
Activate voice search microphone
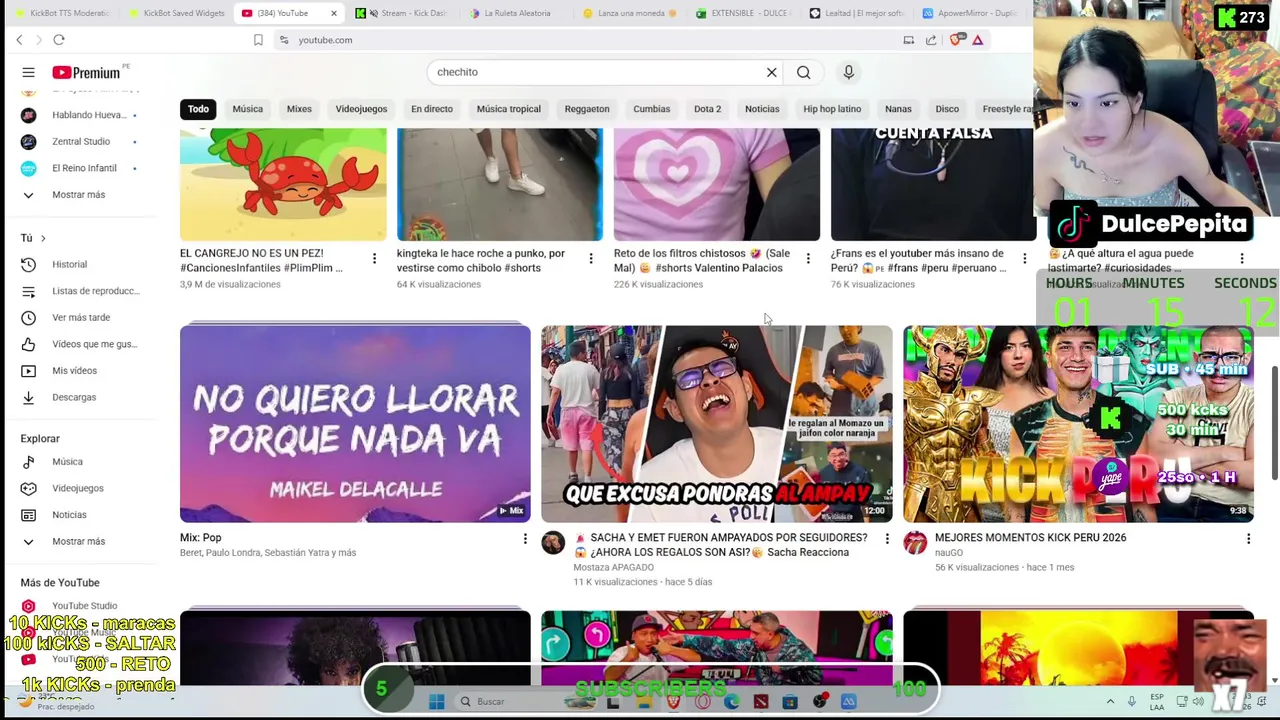[848, 72]
